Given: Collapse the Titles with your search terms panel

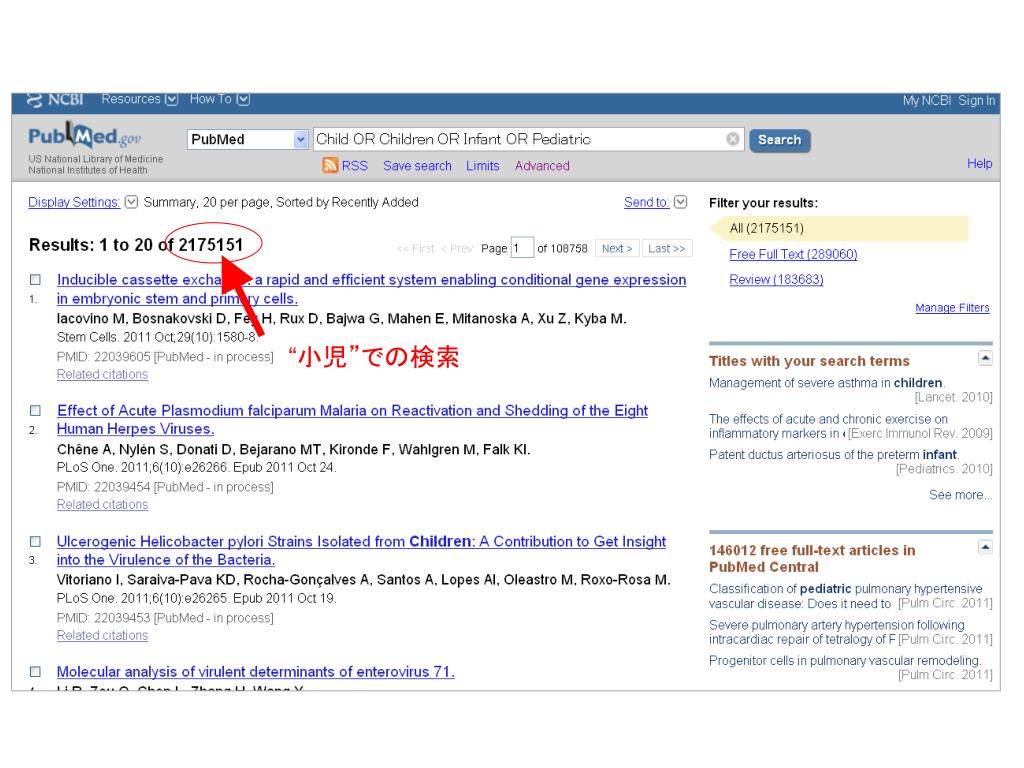Looking at the screenshot, I should (x=985, y=358).
